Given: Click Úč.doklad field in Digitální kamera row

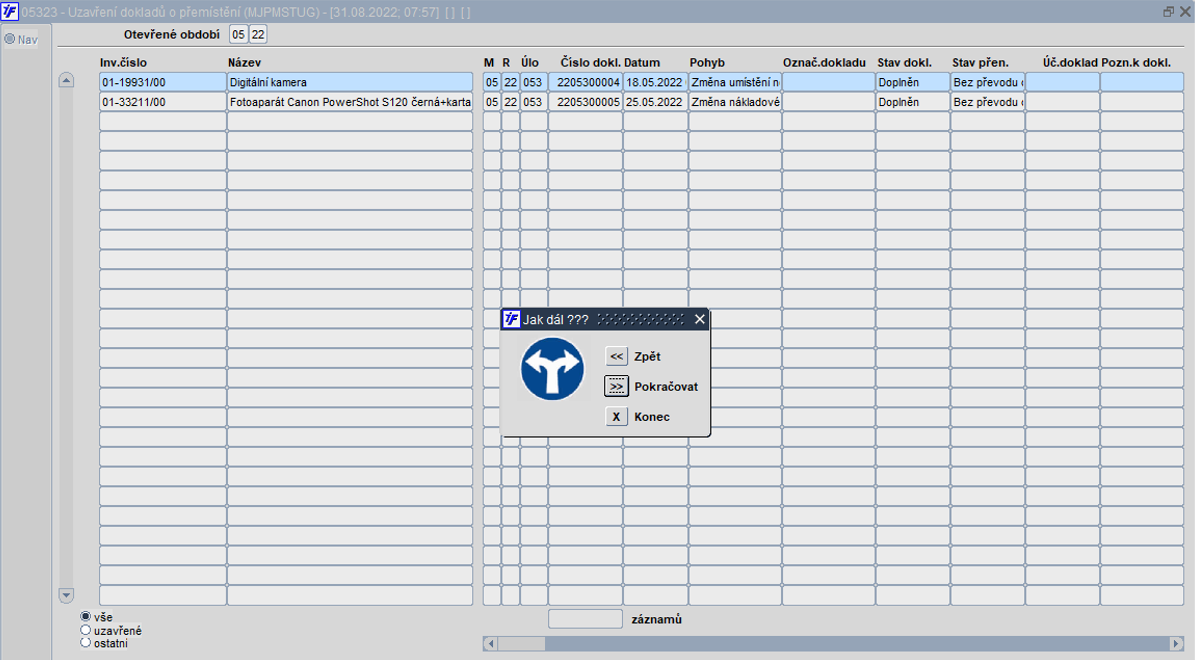Looking at the screenshot, I should [1062, 82].
